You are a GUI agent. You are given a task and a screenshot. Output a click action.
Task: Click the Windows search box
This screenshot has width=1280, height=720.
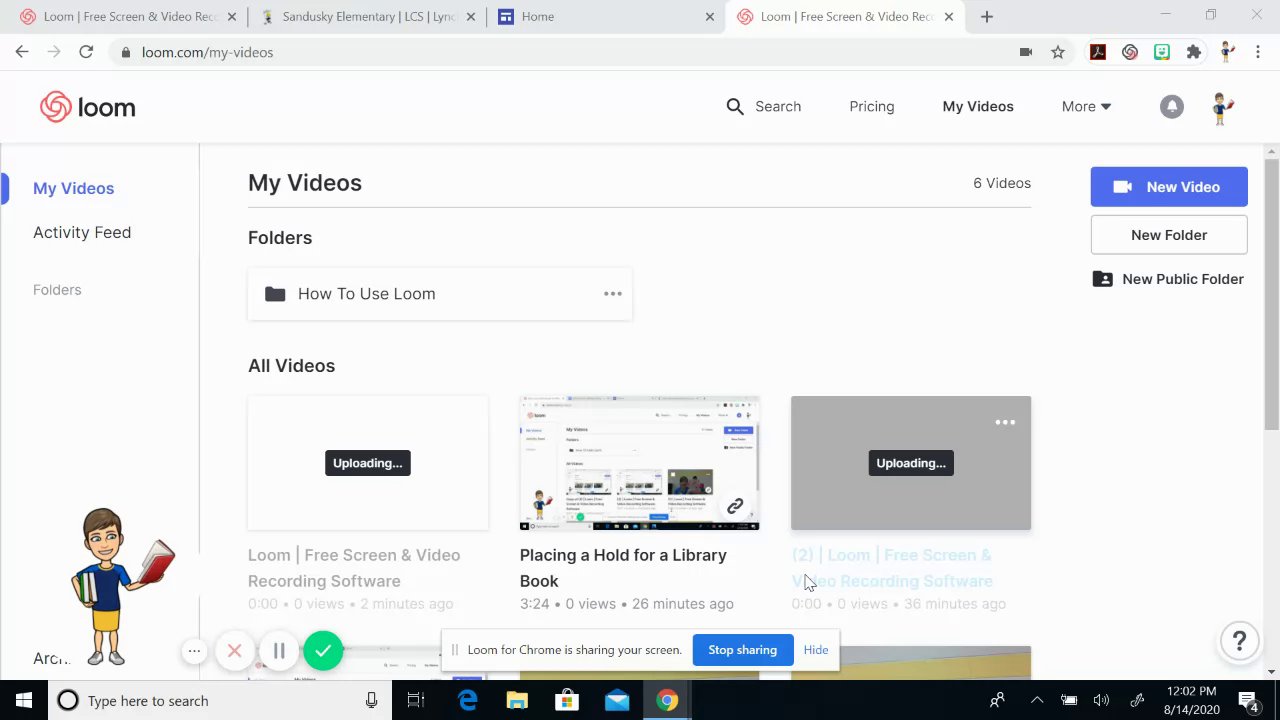(218, 700)
